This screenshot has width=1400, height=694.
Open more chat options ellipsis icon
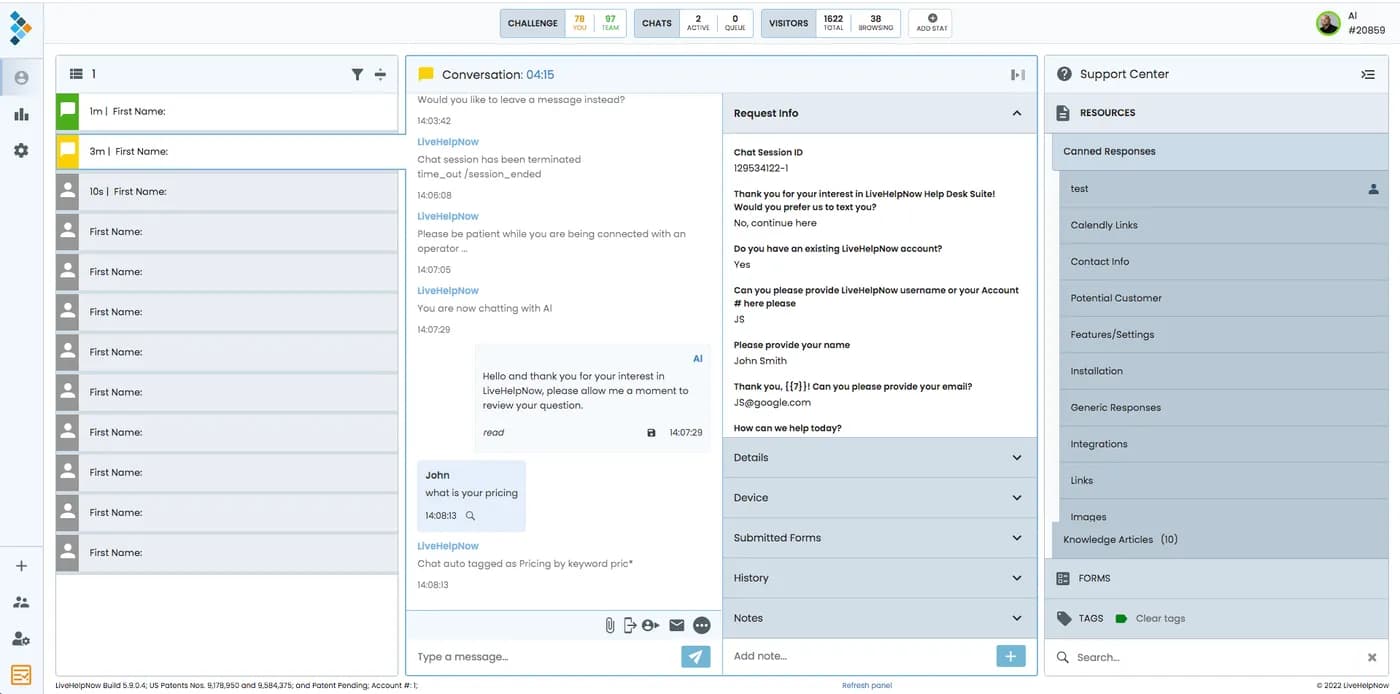tap(702, 625)
